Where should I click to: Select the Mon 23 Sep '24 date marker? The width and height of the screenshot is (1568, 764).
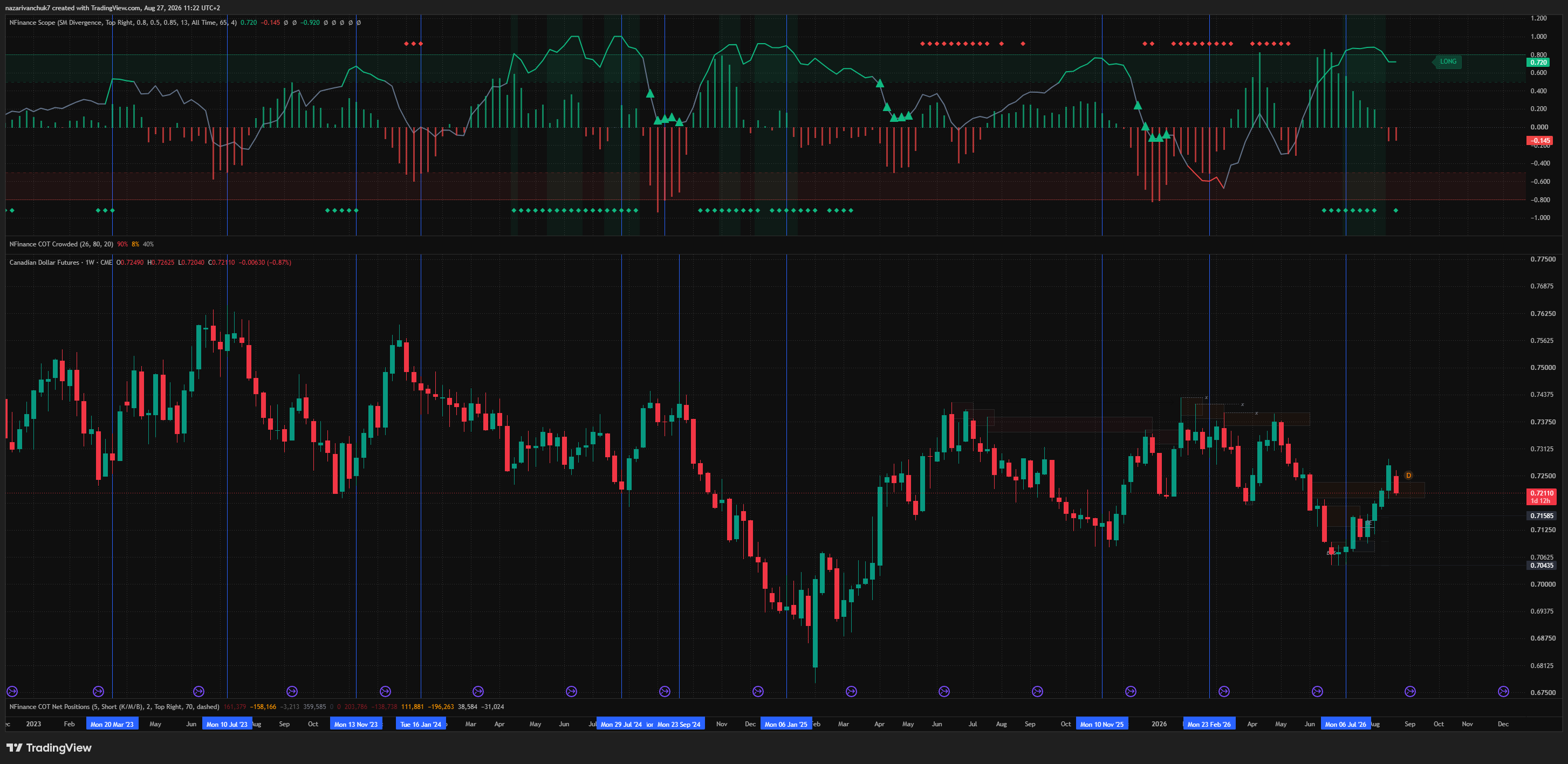pos(679,724)
